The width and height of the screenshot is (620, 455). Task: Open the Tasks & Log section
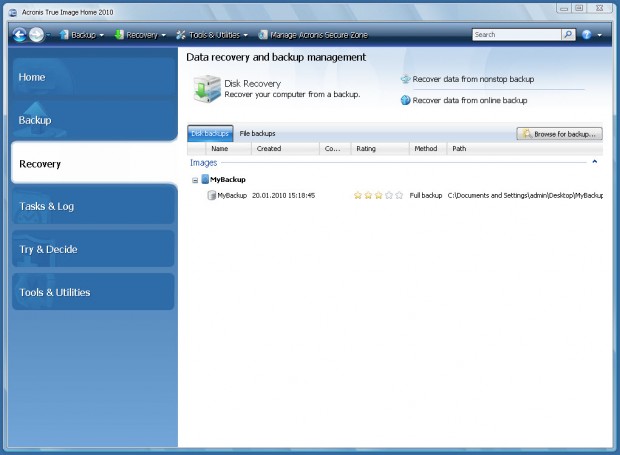(94, 206)
